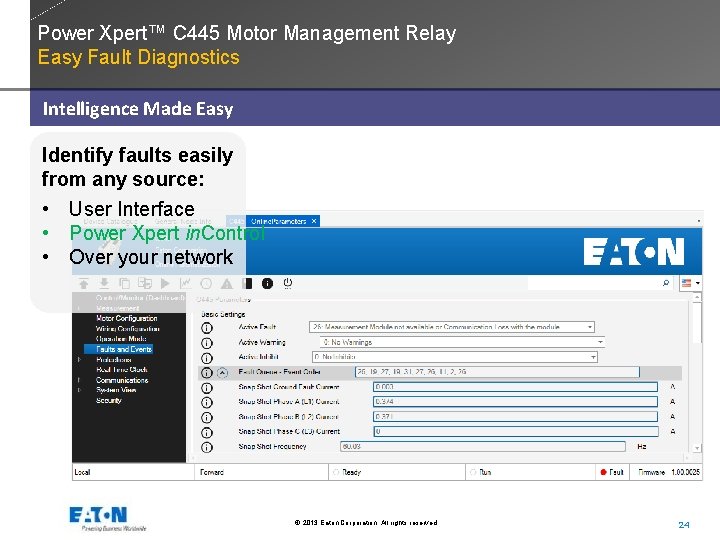Viewport: 720px width, 540px height.
Task: Click the Snap Shot Phase A Current field
Action: coord(515,402)
